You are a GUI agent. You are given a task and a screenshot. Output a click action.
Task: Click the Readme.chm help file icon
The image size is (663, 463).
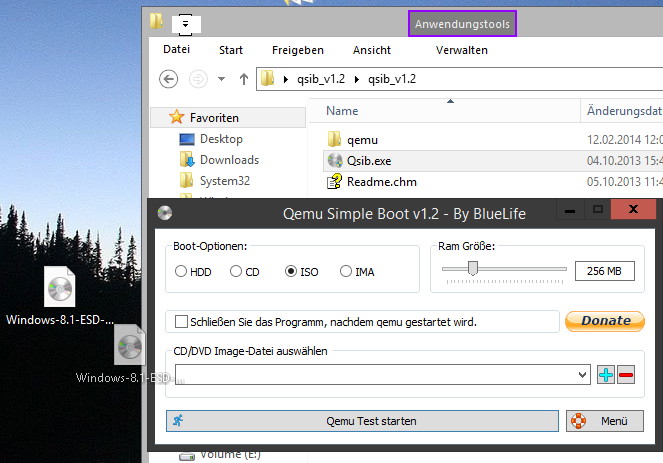334,181
